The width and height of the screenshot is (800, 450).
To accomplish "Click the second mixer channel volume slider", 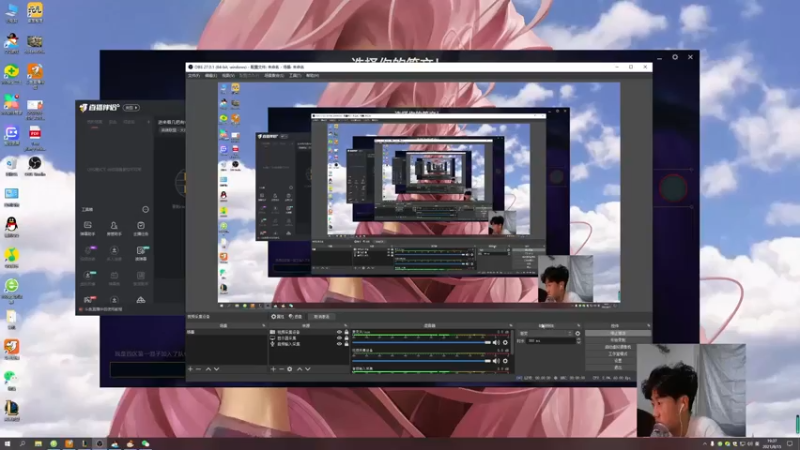I will [x=421, y=361].
